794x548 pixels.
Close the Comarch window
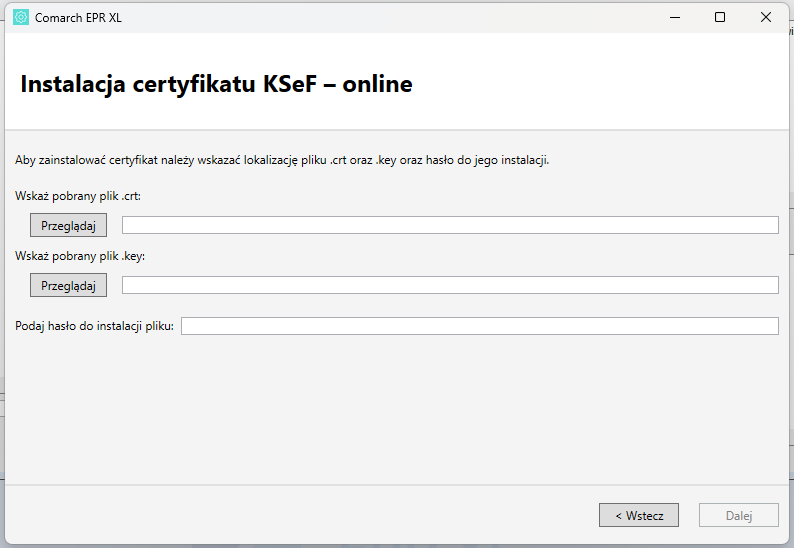tap(766, 17)
